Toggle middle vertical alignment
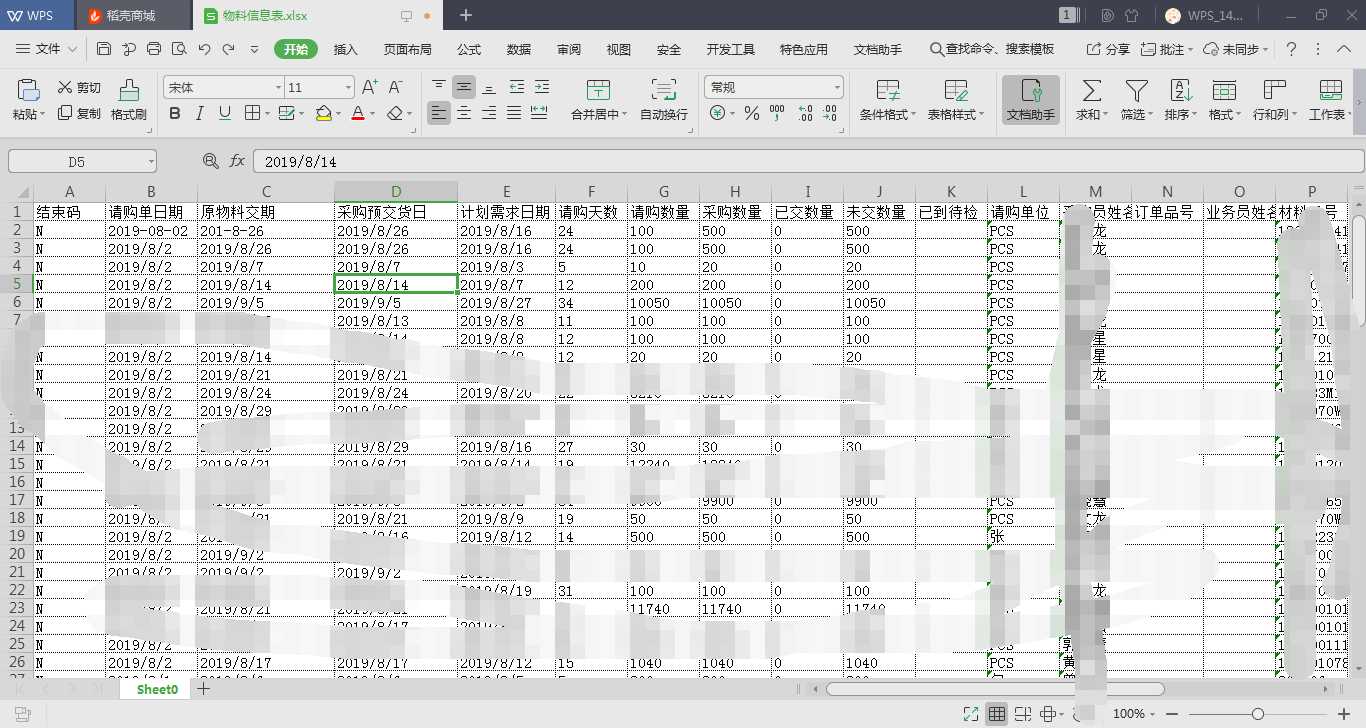 pyautogui.click(x=464, y=88)
